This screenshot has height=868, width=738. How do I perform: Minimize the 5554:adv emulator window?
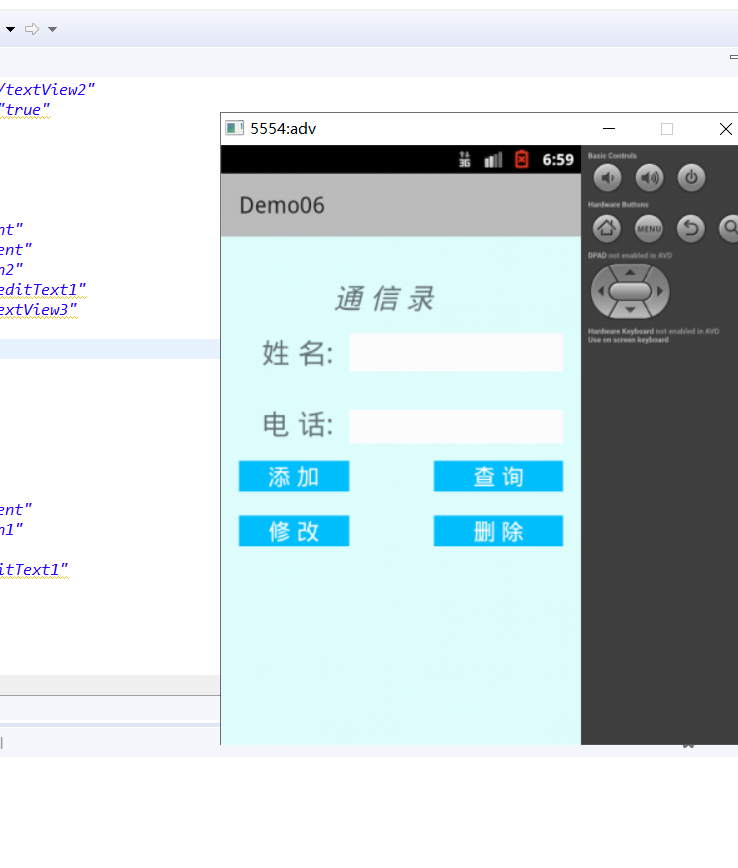coord(609,128)
